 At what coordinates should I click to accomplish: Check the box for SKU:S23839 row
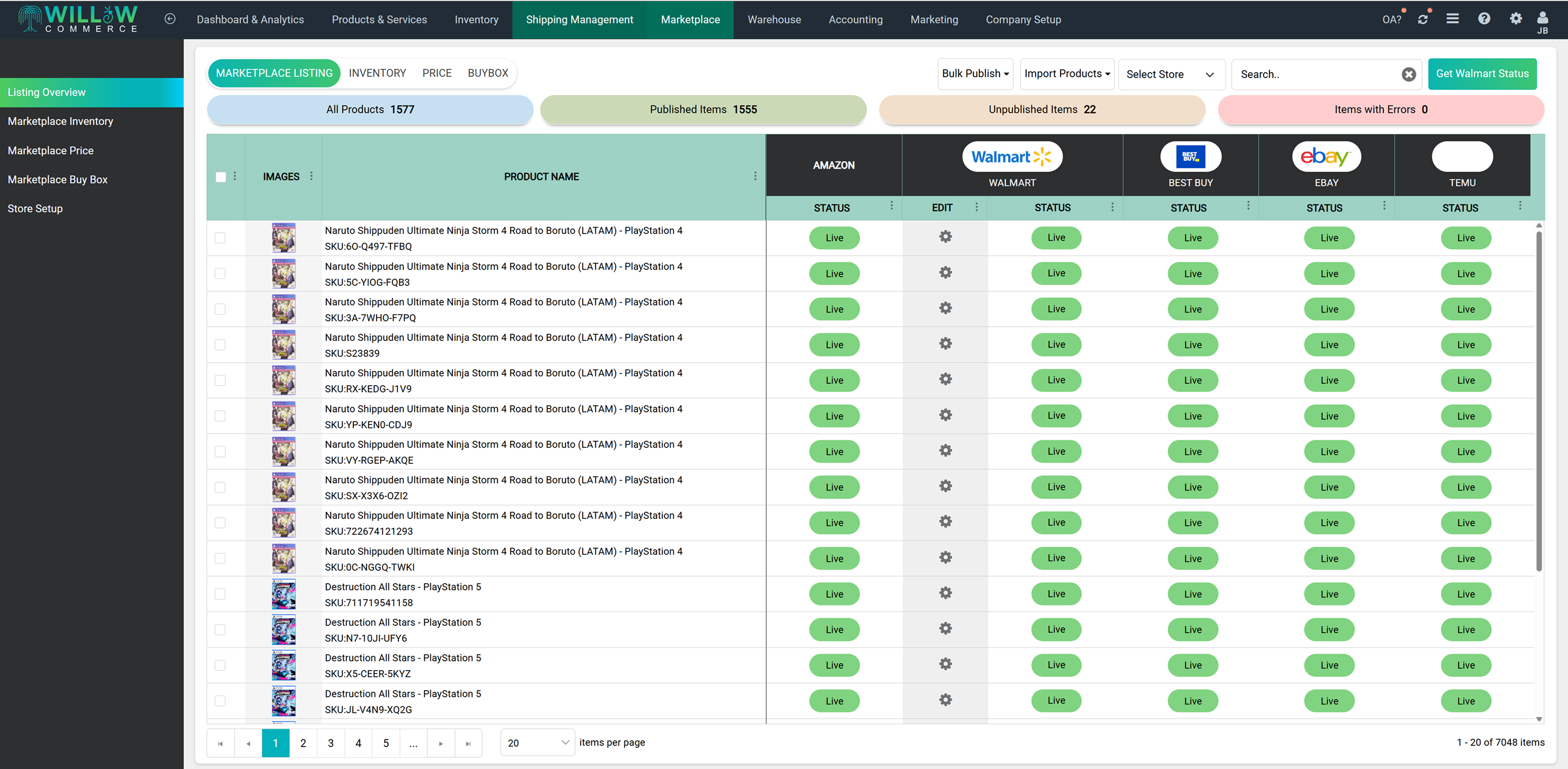pyautogui.click(x=220, y=345)
